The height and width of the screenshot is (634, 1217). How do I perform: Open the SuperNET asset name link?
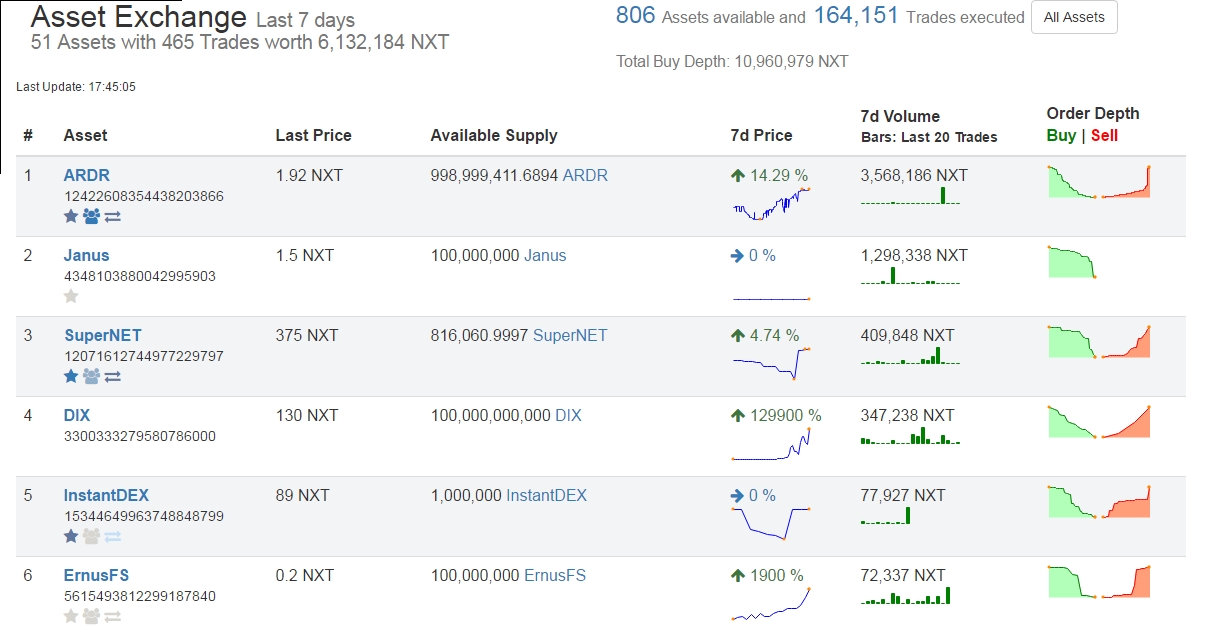[103, 335]
